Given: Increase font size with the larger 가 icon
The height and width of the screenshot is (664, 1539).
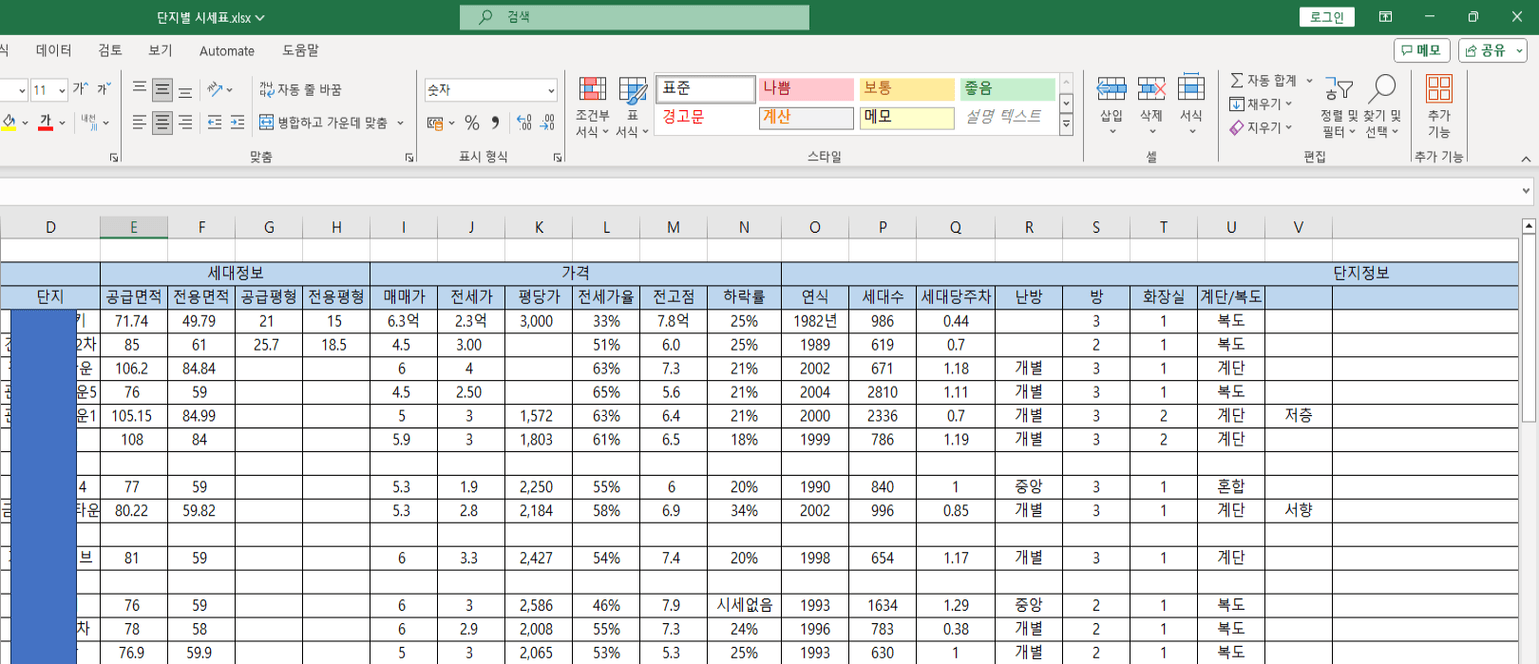Looking at the screenshot, I should (x=79, y=90).
